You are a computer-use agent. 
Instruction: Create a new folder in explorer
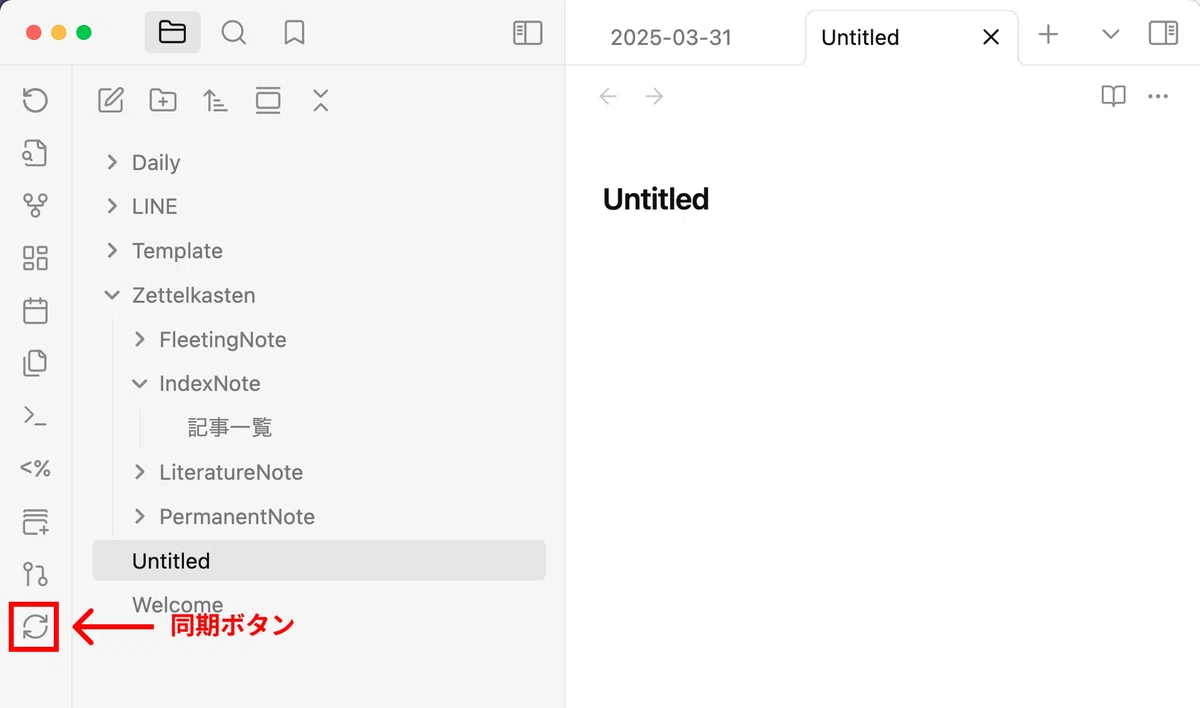pos(163,100)
